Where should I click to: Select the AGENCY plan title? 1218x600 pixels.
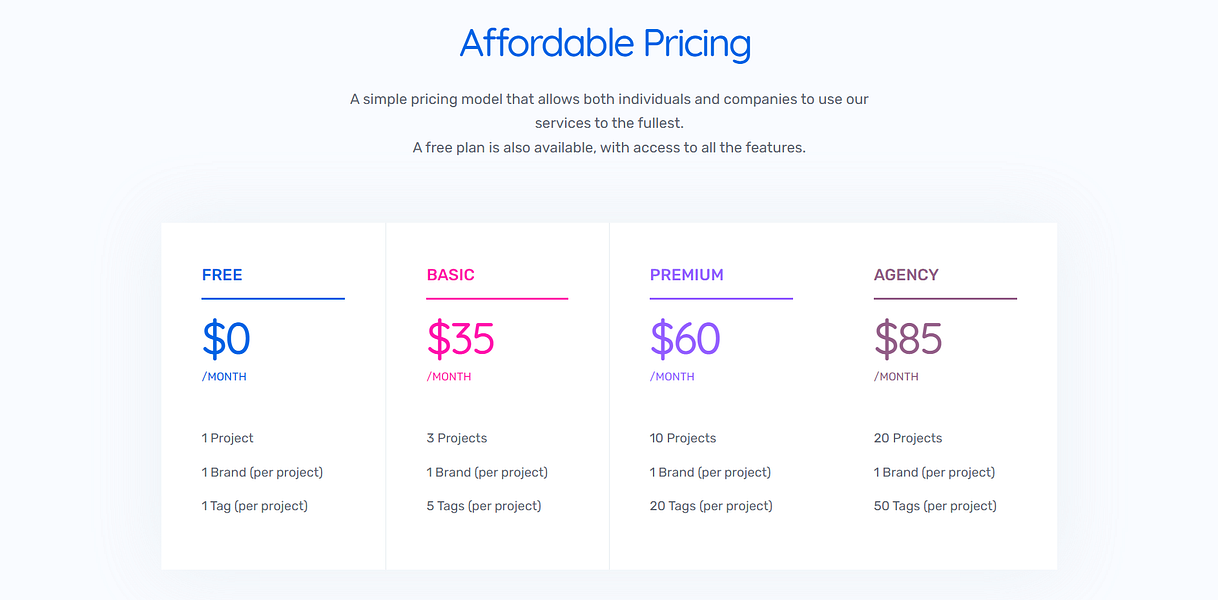[906, 275]
